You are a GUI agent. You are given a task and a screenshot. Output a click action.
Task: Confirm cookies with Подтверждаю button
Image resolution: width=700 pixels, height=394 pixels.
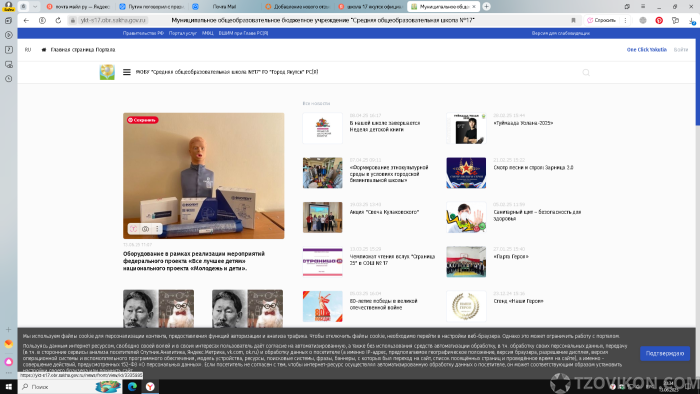click(x=665, y=353)
